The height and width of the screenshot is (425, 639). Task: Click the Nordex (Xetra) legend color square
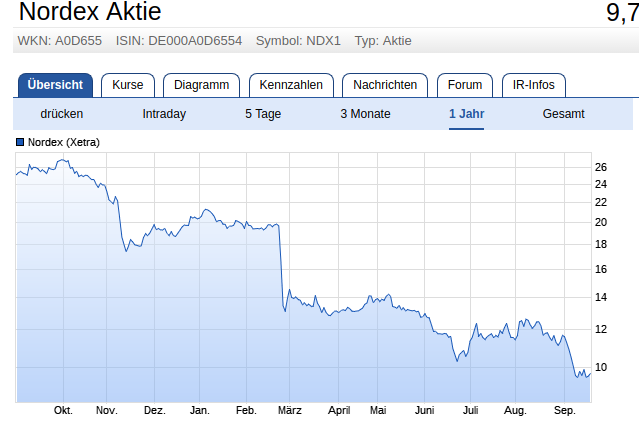click(20, 143)
